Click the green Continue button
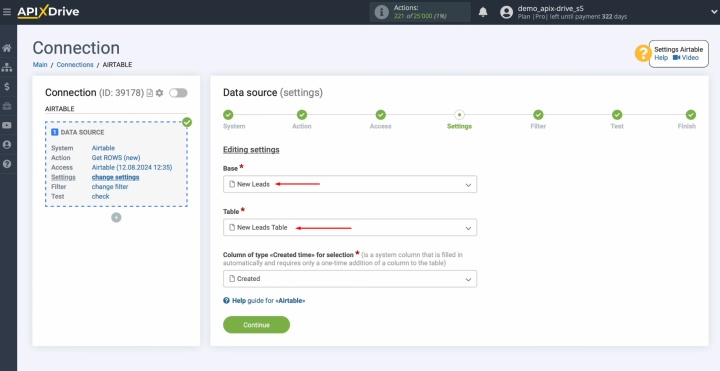This screenshot has width=720, height=371. [x=256, y=325]
